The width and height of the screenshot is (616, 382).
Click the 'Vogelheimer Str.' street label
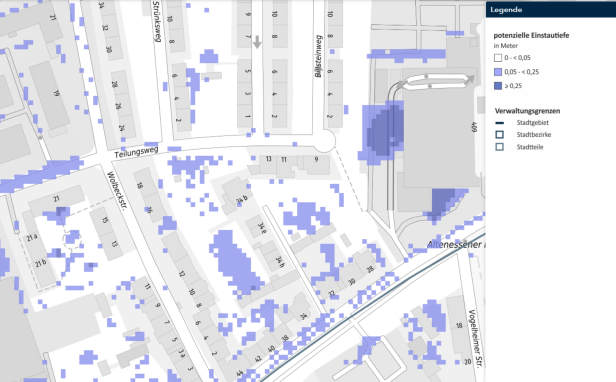coord(476,338)
